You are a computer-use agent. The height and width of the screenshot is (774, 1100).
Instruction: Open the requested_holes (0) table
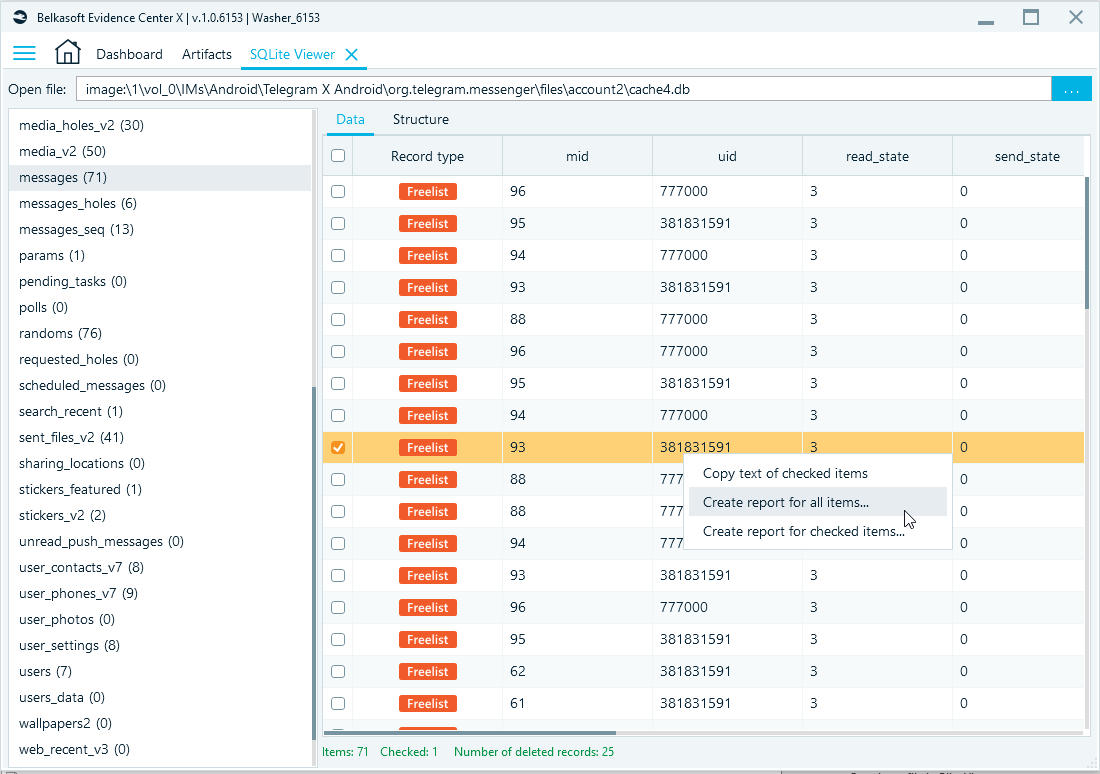pyautogui.click(x=159, y=359)
